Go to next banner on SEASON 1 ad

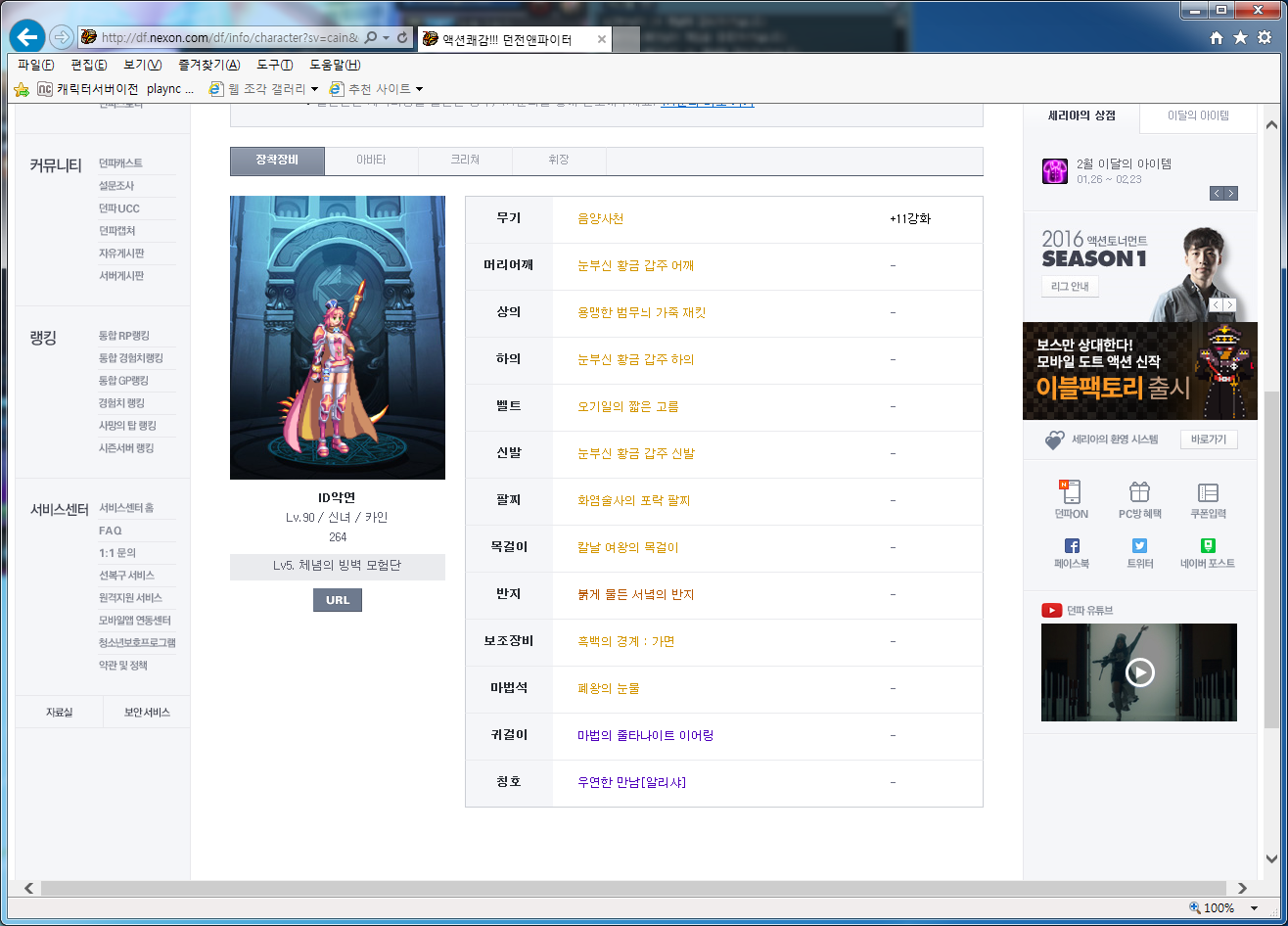pyautogui.click(x=1230, y=305)
